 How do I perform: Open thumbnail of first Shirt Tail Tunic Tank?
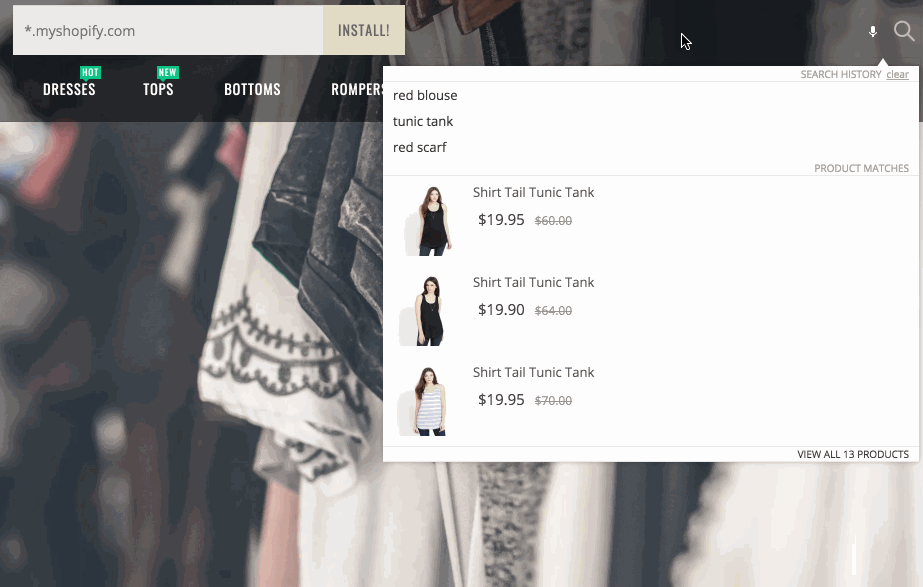[426, 221]
